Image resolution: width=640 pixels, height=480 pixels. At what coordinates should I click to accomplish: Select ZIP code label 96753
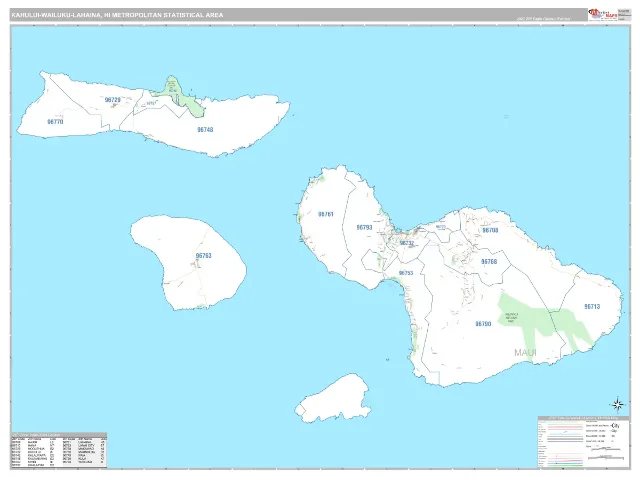click(x=406, y=273)
